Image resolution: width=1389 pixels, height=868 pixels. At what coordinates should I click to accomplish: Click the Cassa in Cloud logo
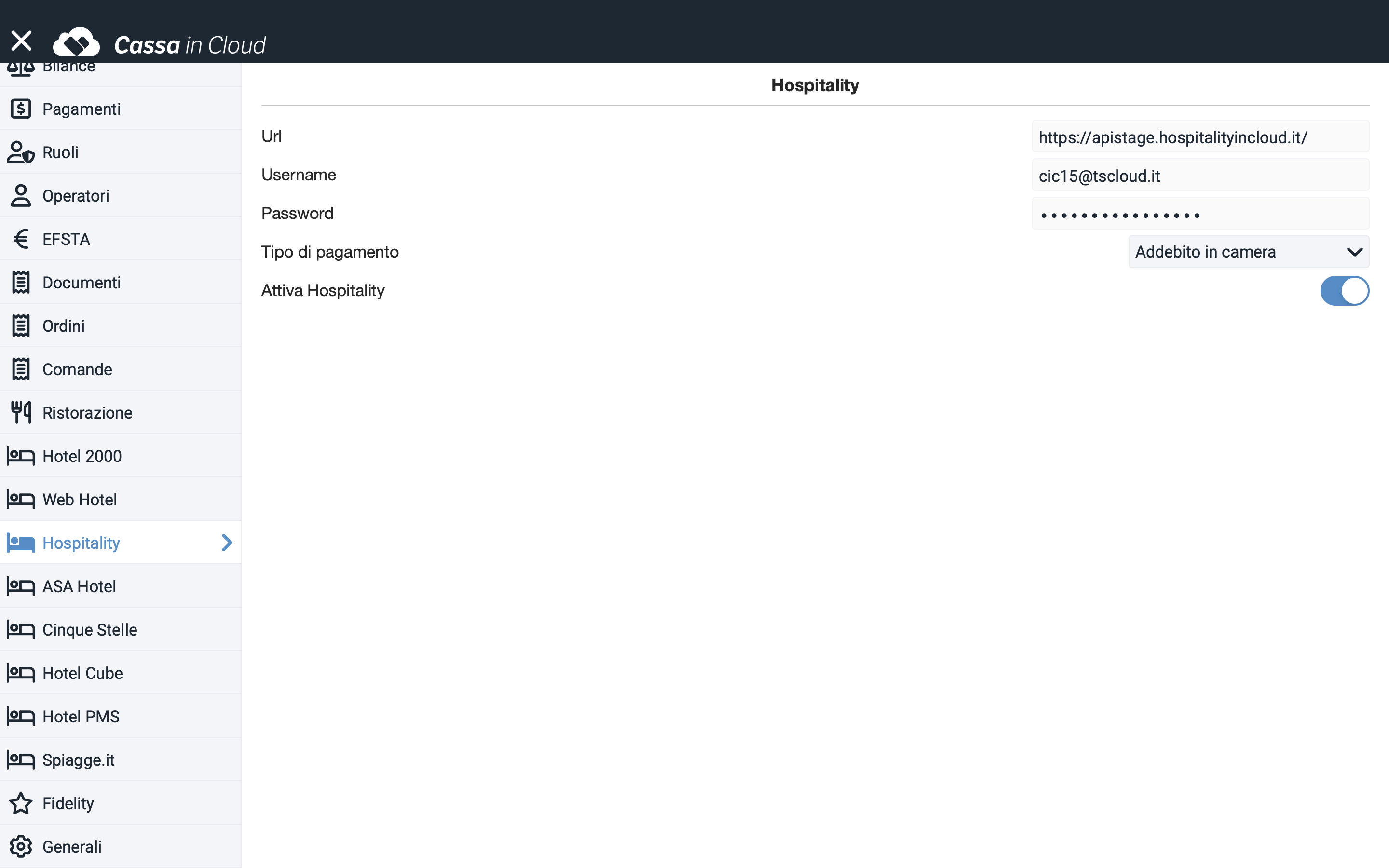pyautogui.click(x=159, y=43)
